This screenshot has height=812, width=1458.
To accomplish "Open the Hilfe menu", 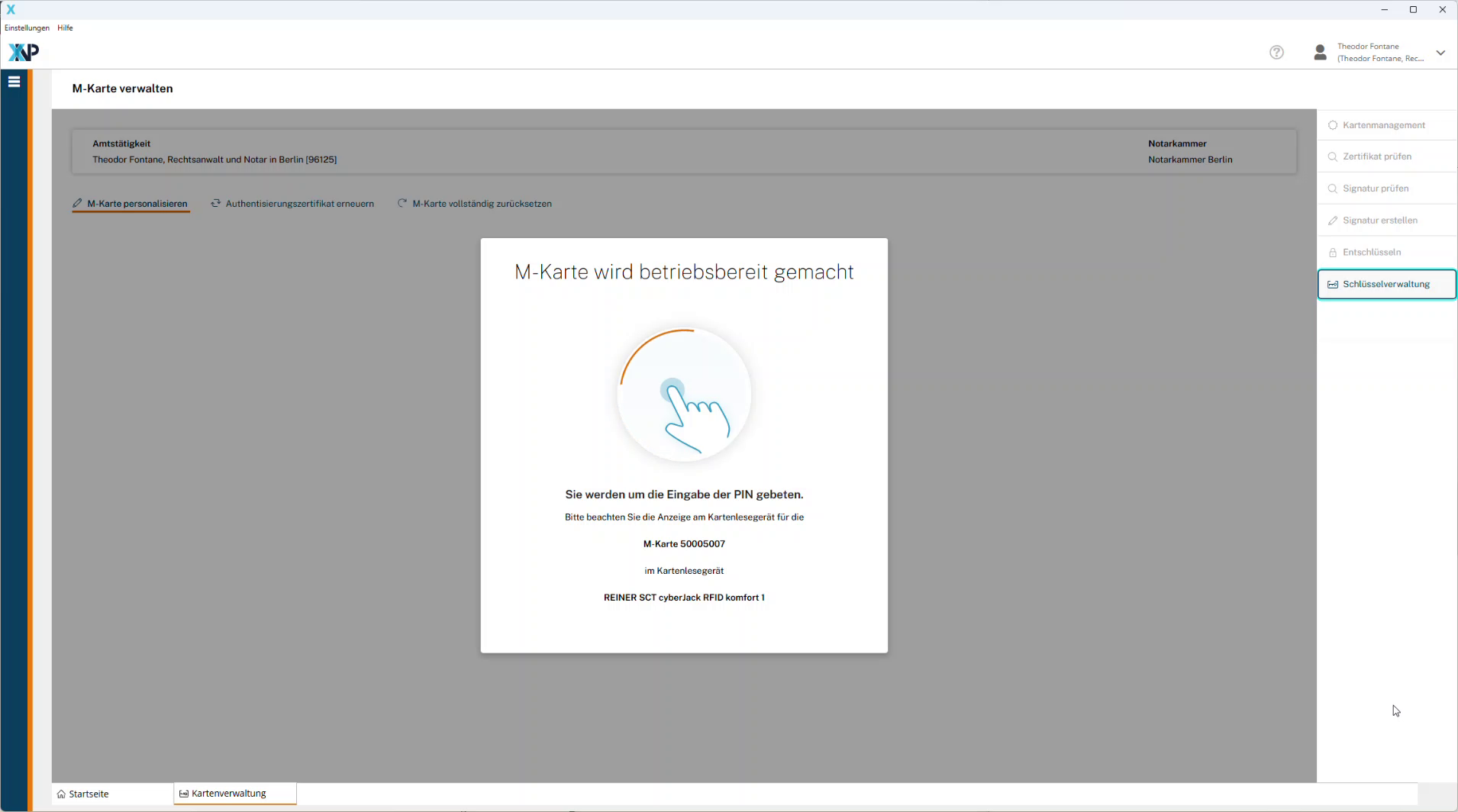I will click(x=65, y=27).
